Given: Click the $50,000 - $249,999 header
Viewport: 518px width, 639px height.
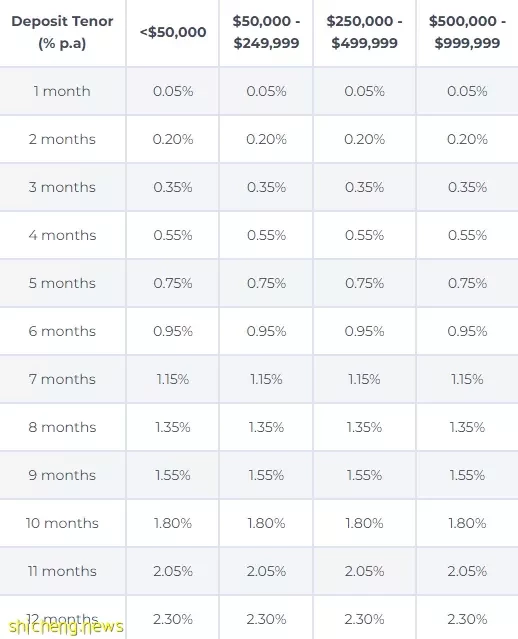Looking at the screenshot, I should coord(266,32).
